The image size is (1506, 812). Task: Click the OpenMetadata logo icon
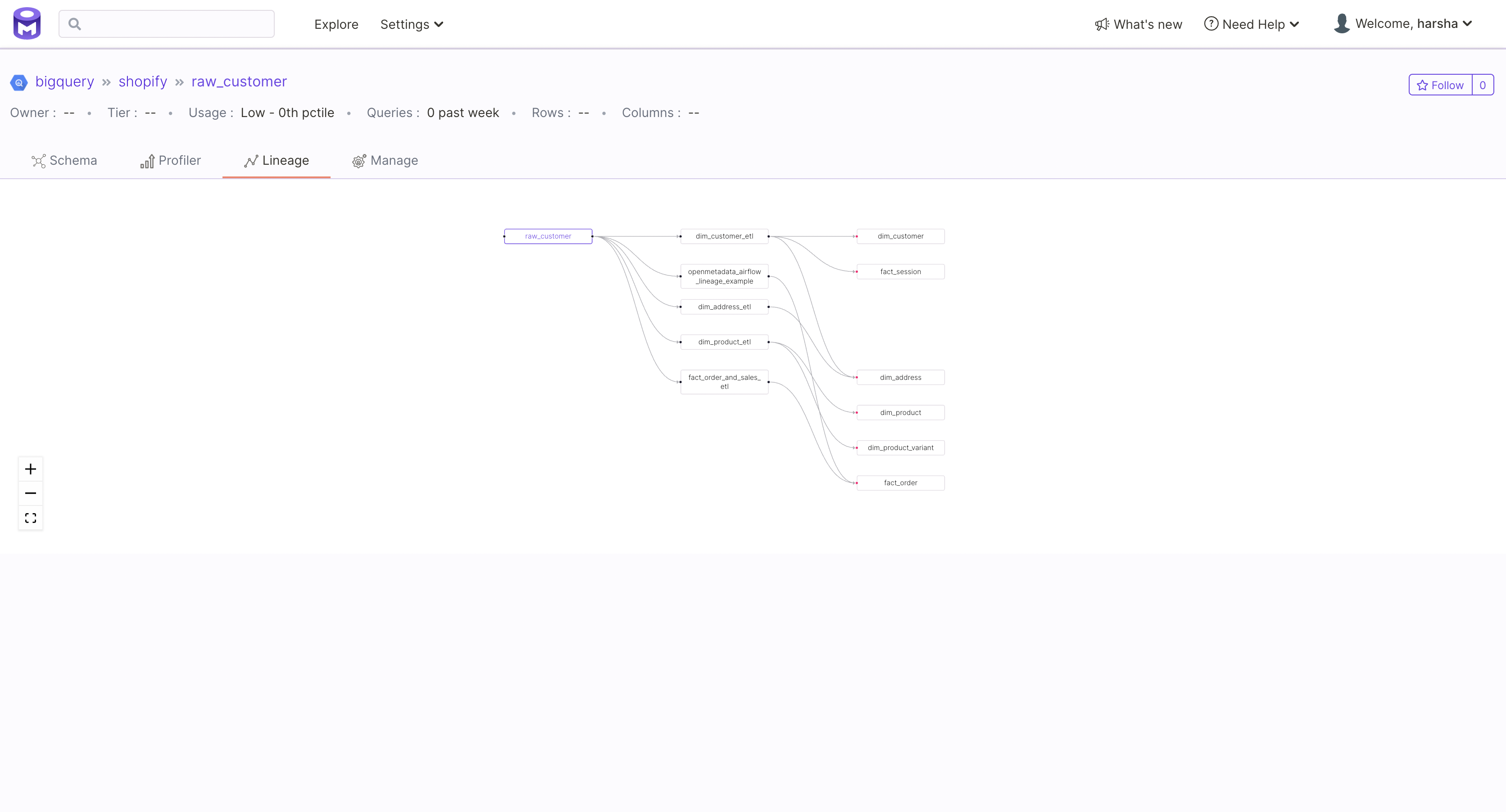click(27, 23)
